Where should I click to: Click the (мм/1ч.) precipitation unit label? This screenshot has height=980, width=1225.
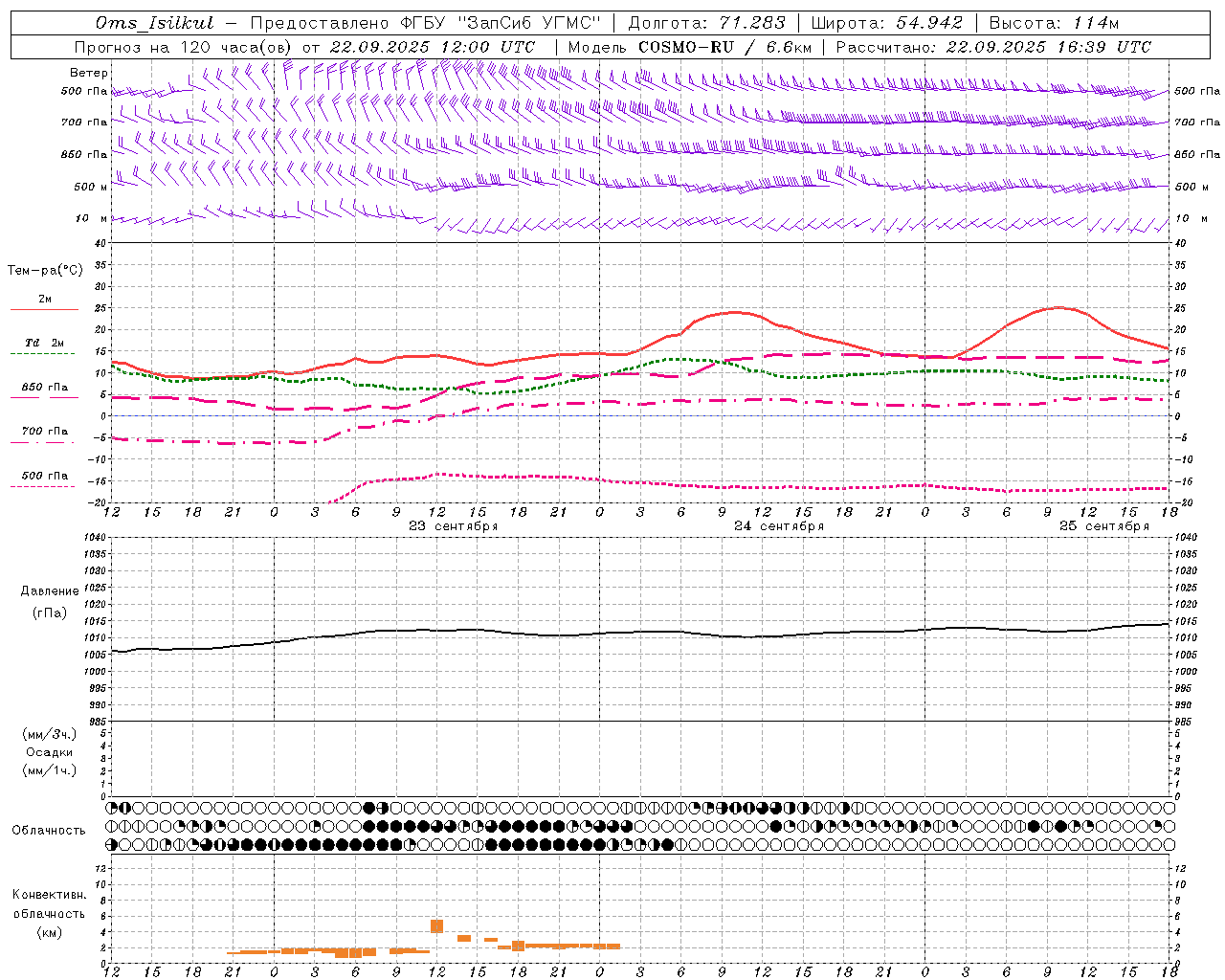50,770
